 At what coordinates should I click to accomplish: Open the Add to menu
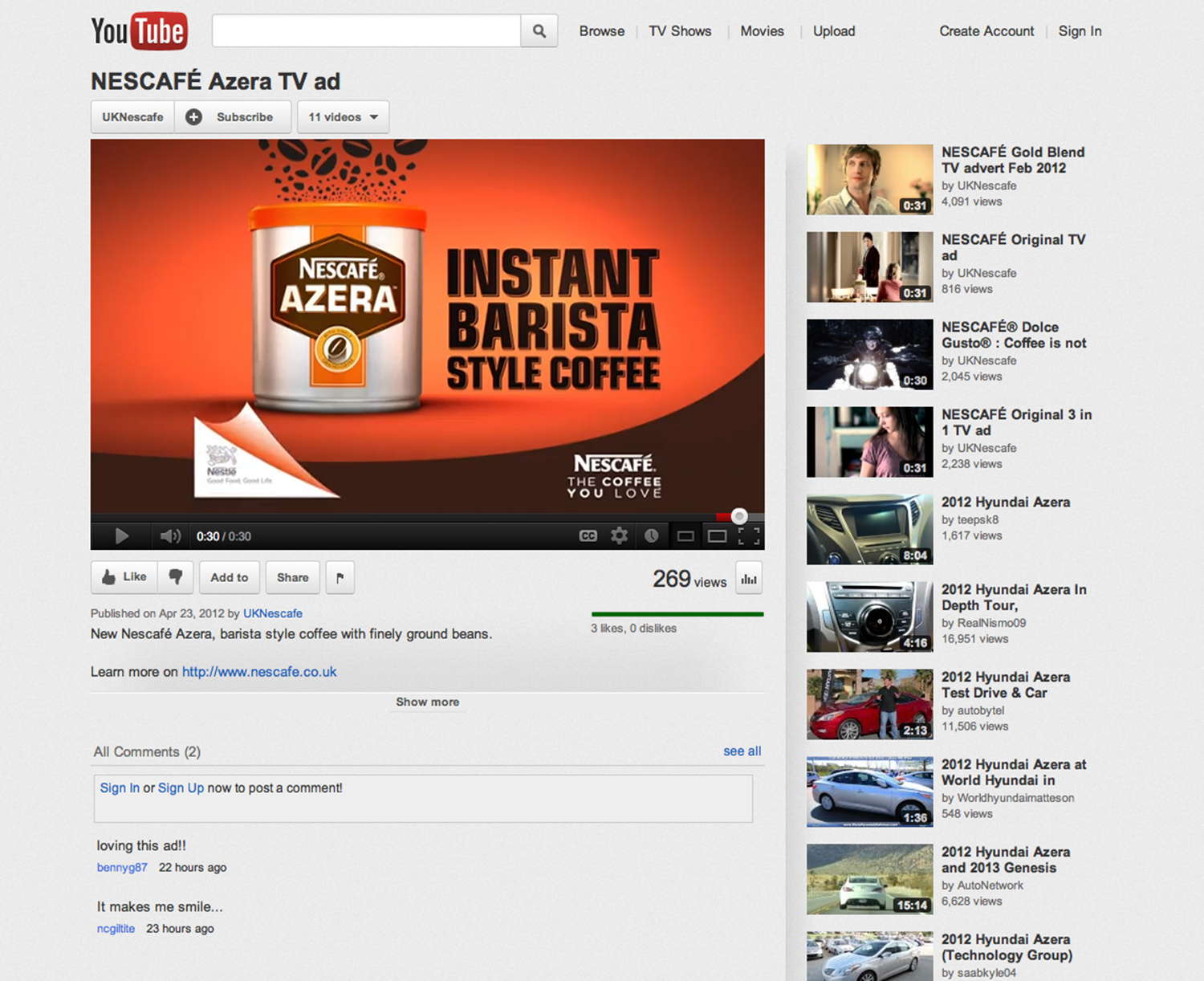[x=230, y=577]
